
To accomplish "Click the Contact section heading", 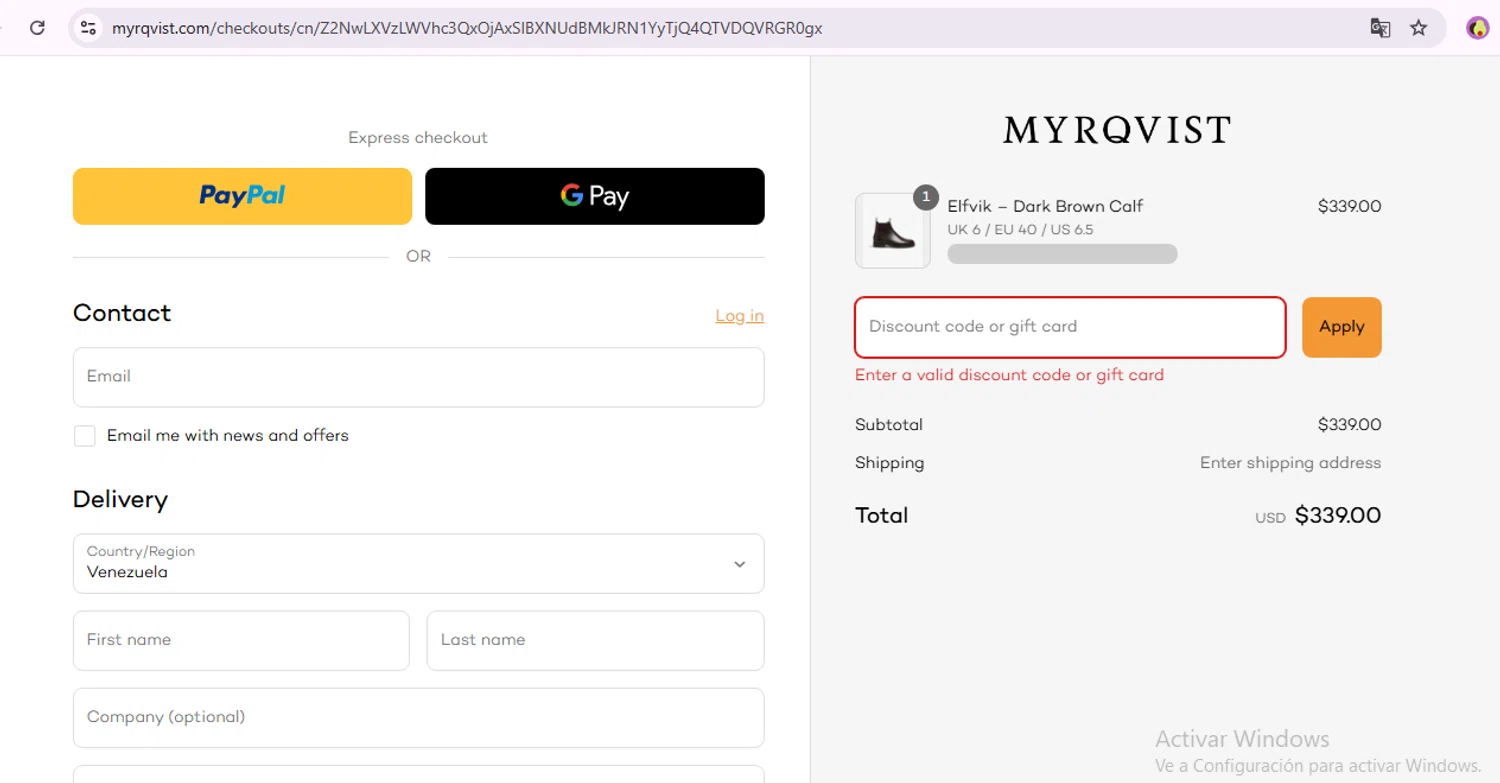I will point(122,313).
